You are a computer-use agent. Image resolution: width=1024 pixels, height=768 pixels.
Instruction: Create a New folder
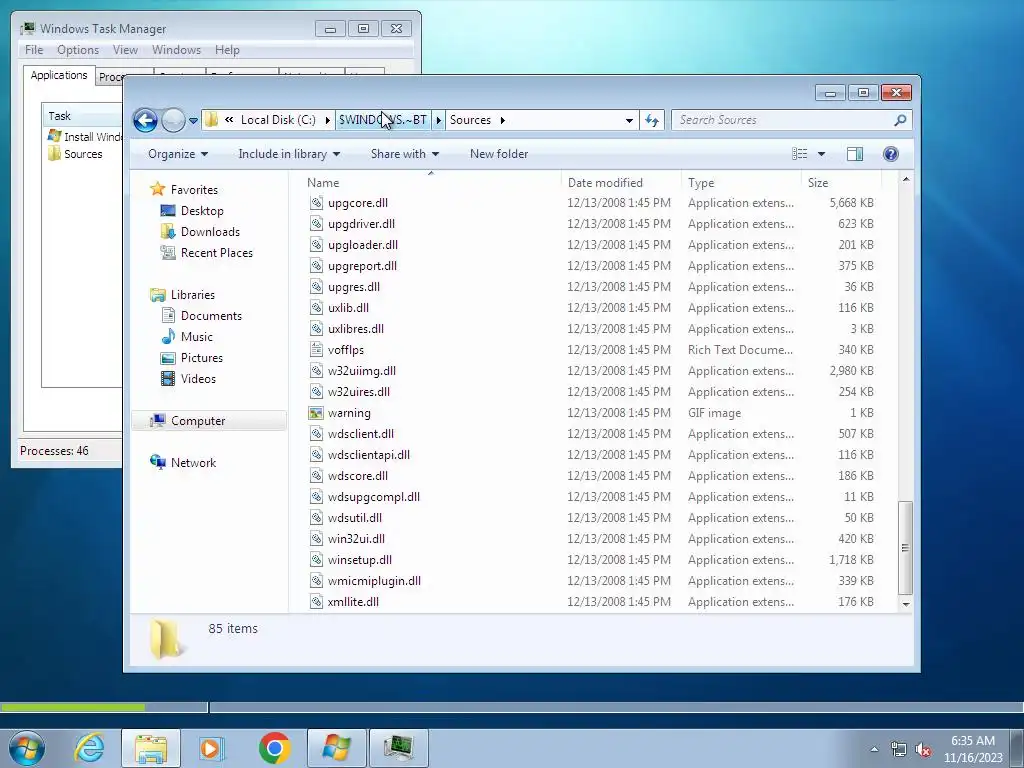click(499, 154)
